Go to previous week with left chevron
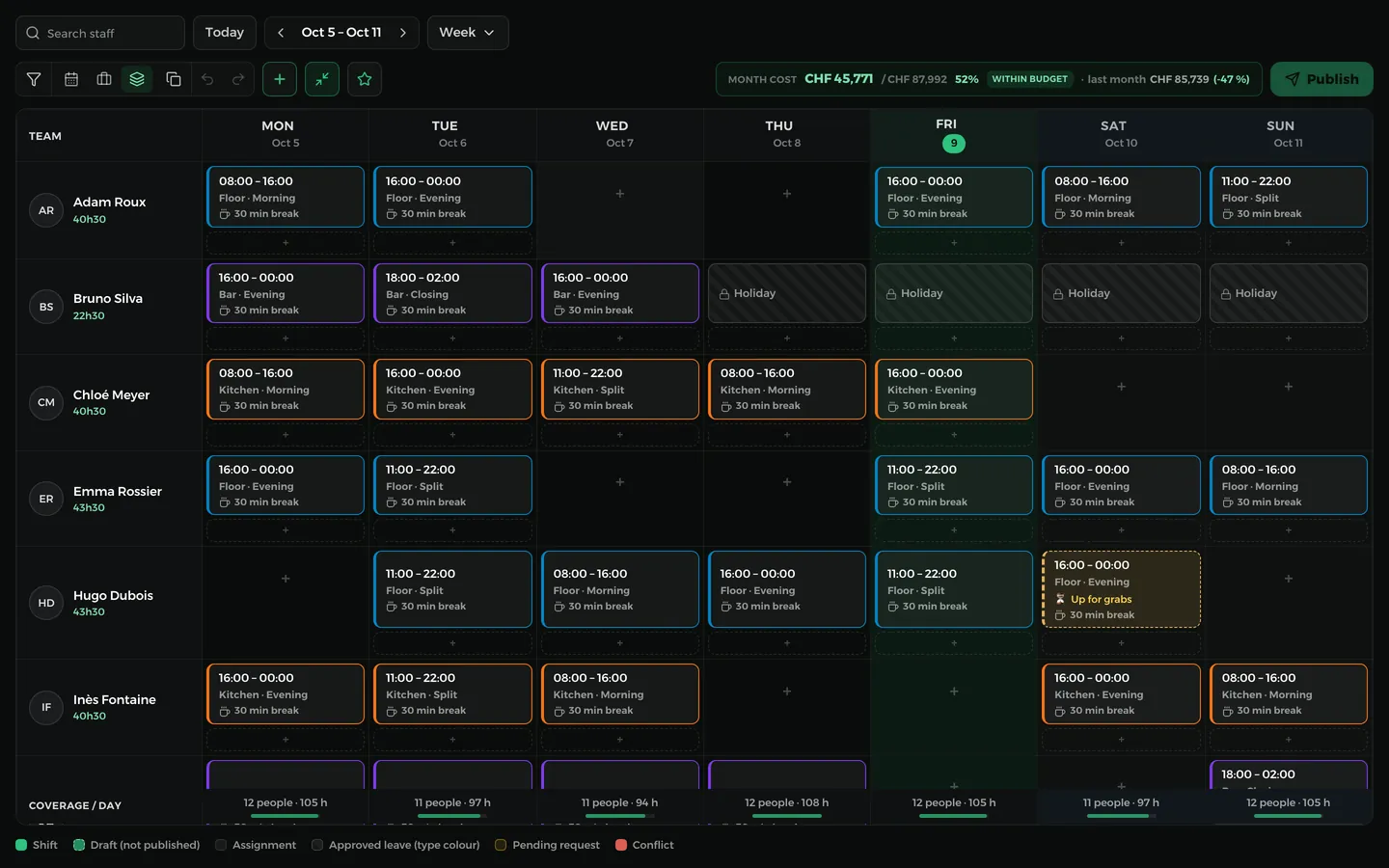The image size is (1389, 868). tap(281, 33)
